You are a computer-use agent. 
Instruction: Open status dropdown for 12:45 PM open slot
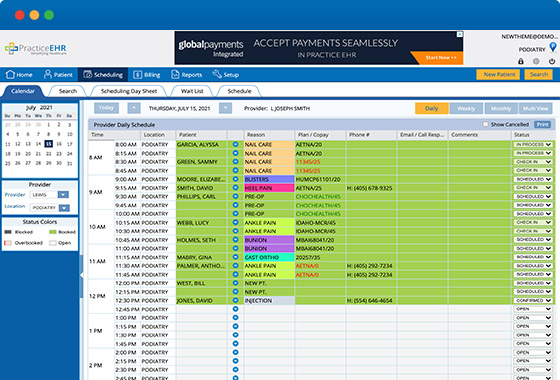(533, 309)
